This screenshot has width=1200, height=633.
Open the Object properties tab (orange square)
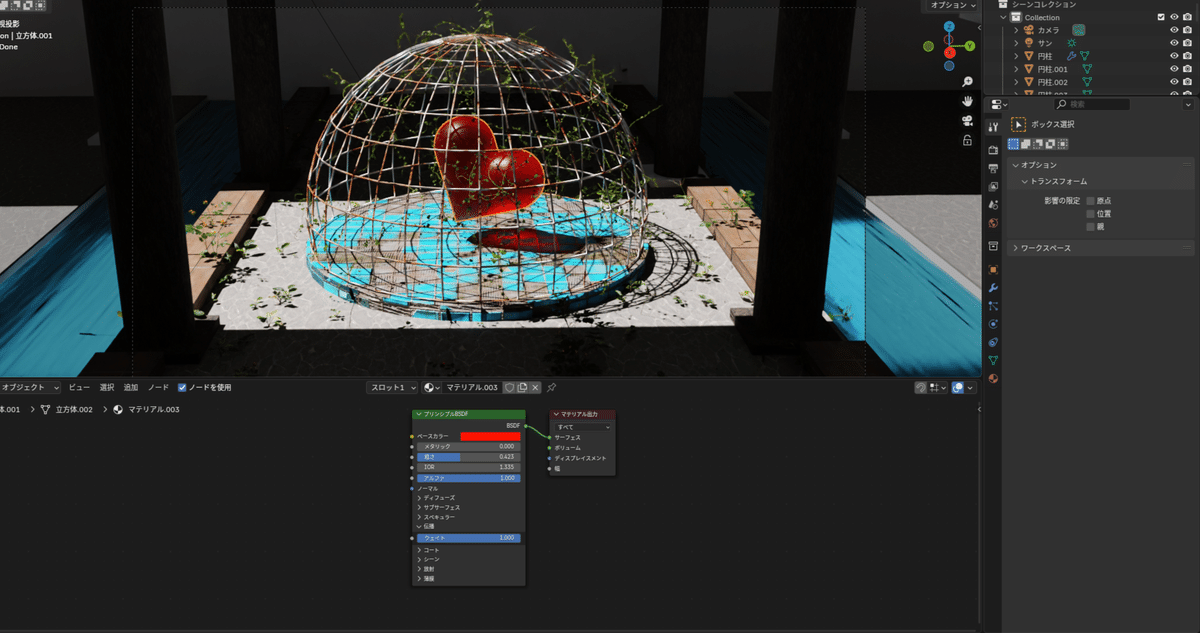click(x=993, y=269)
